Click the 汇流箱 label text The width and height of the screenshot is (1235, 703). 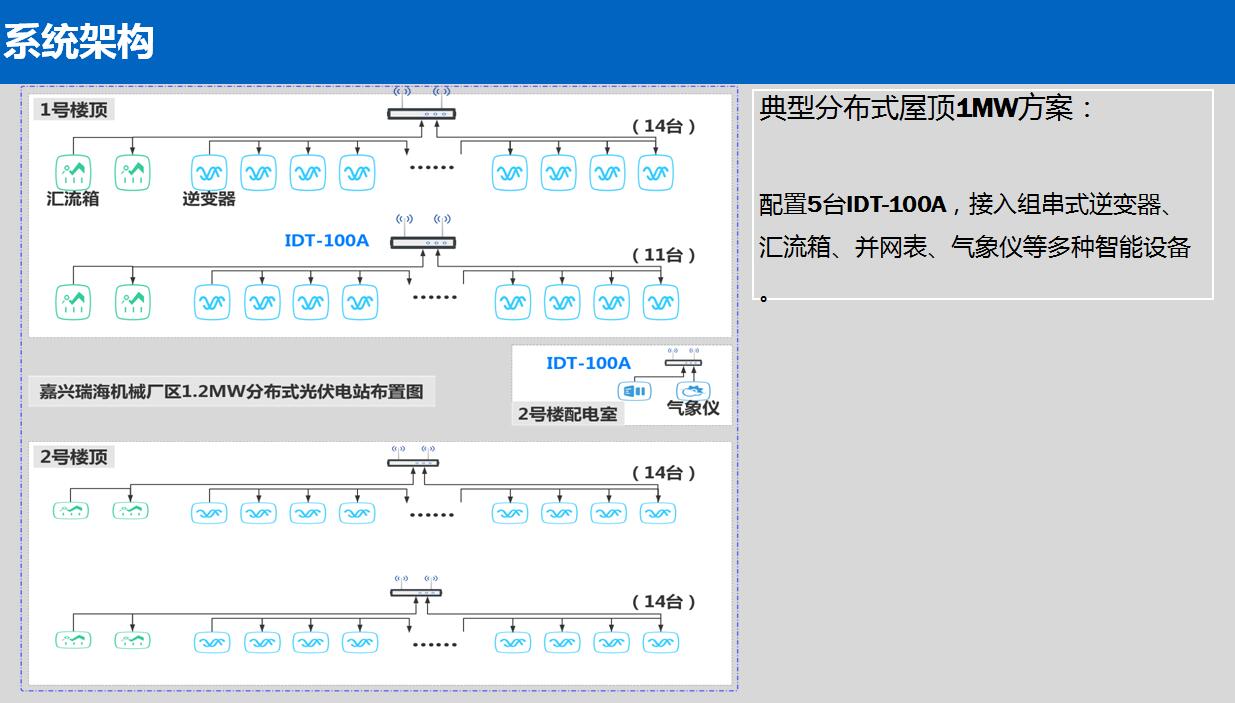pos(73,198)
